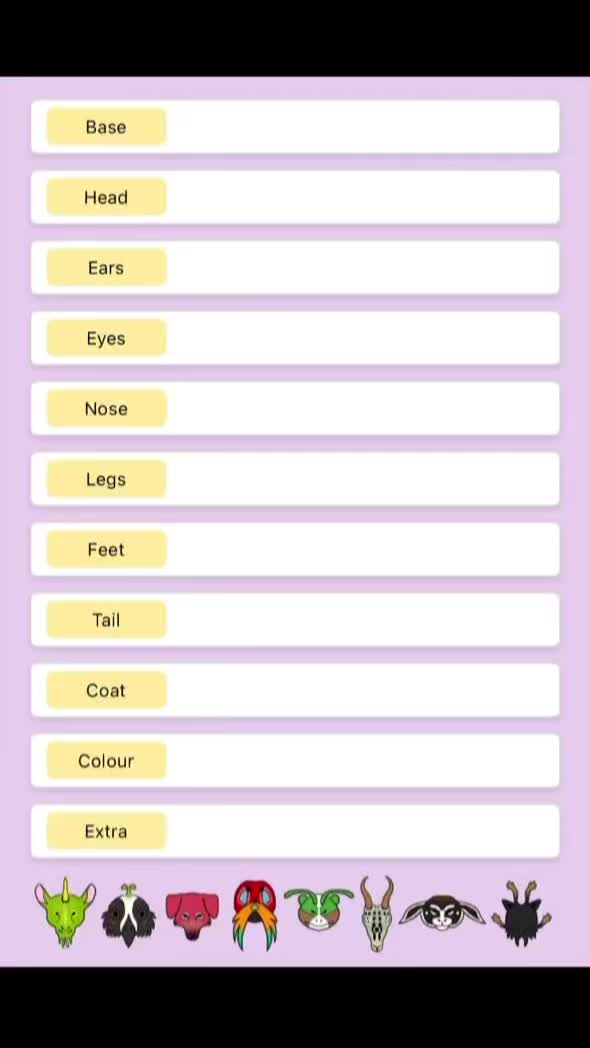Select the Coat label
This screenshot has width=590, height=1048.
(x=106, y=690)
